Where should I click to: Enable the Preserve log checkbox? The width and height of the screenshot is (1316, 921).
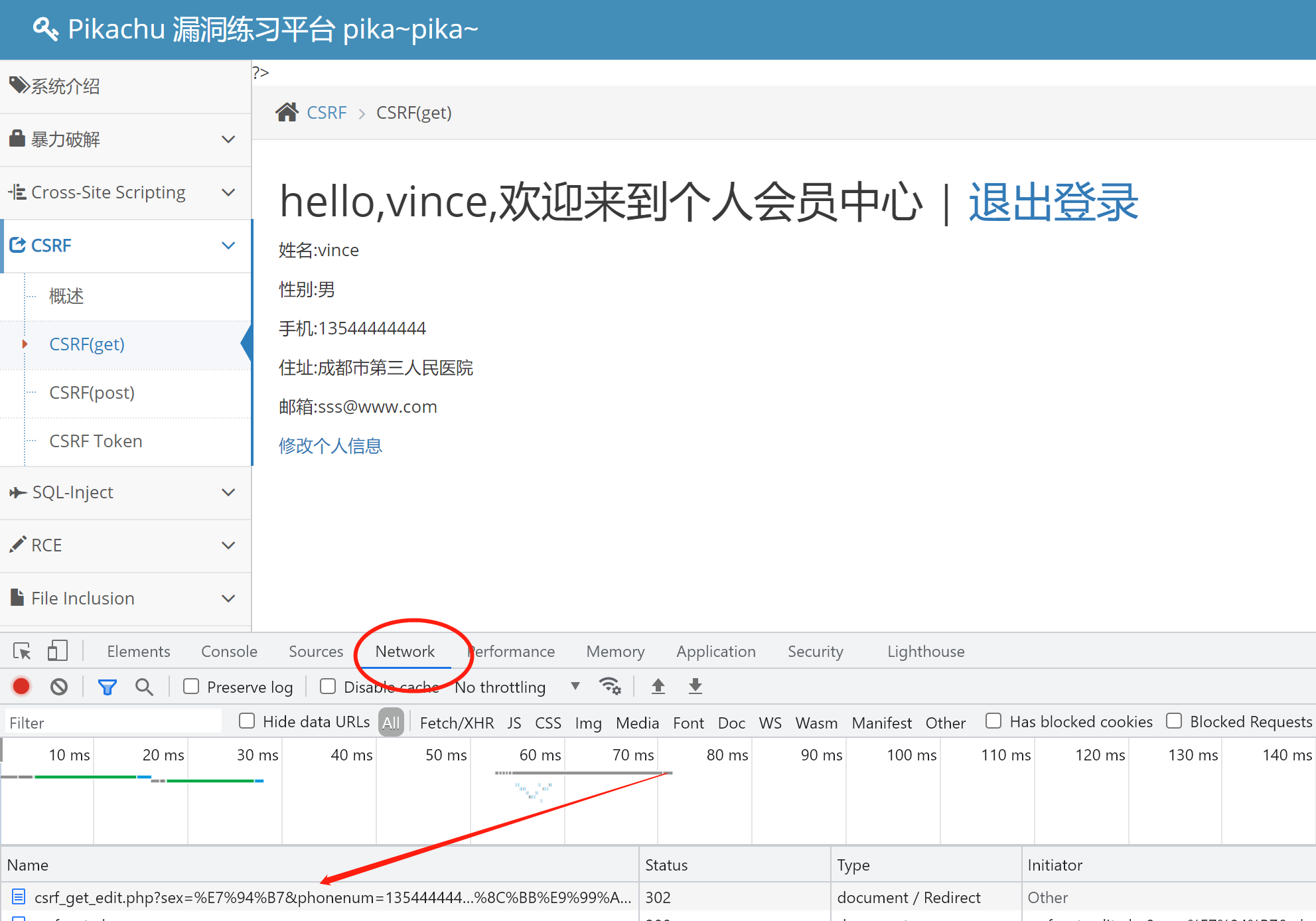[191, 686]
